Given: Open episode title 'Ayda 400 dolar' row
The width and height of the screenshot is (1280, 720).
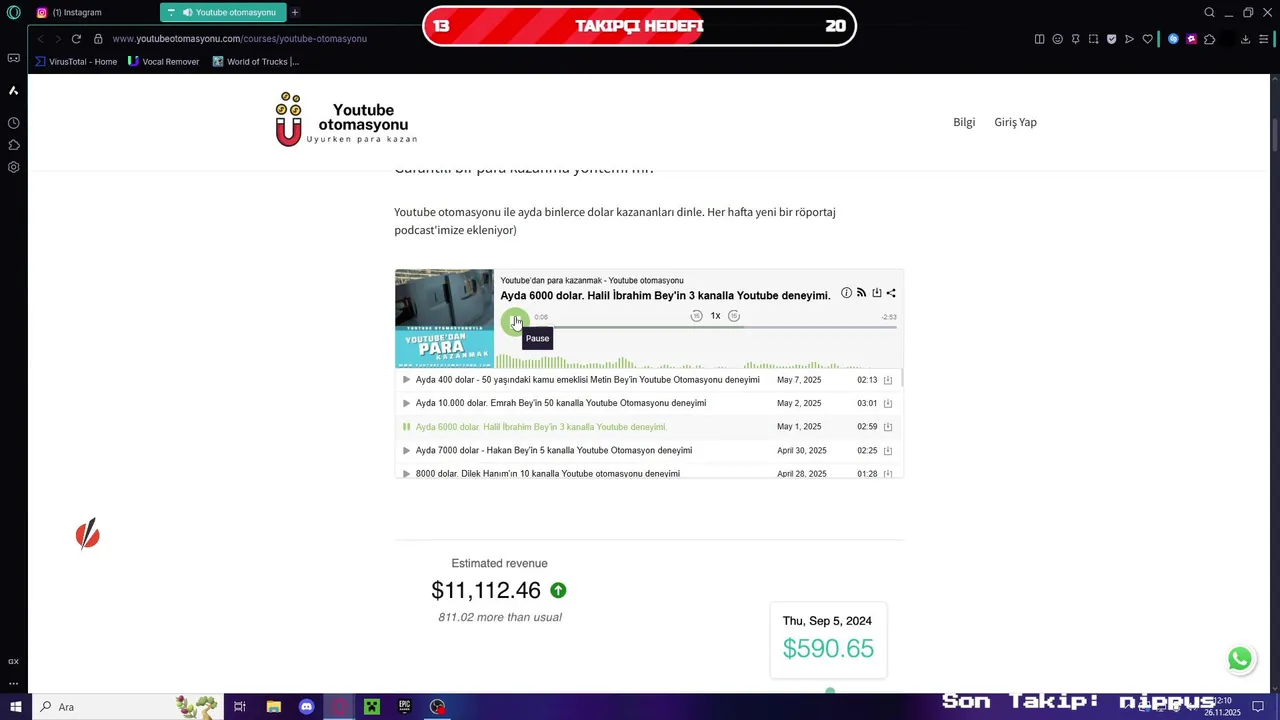Looking at the screenshot, I should [588, 380].
